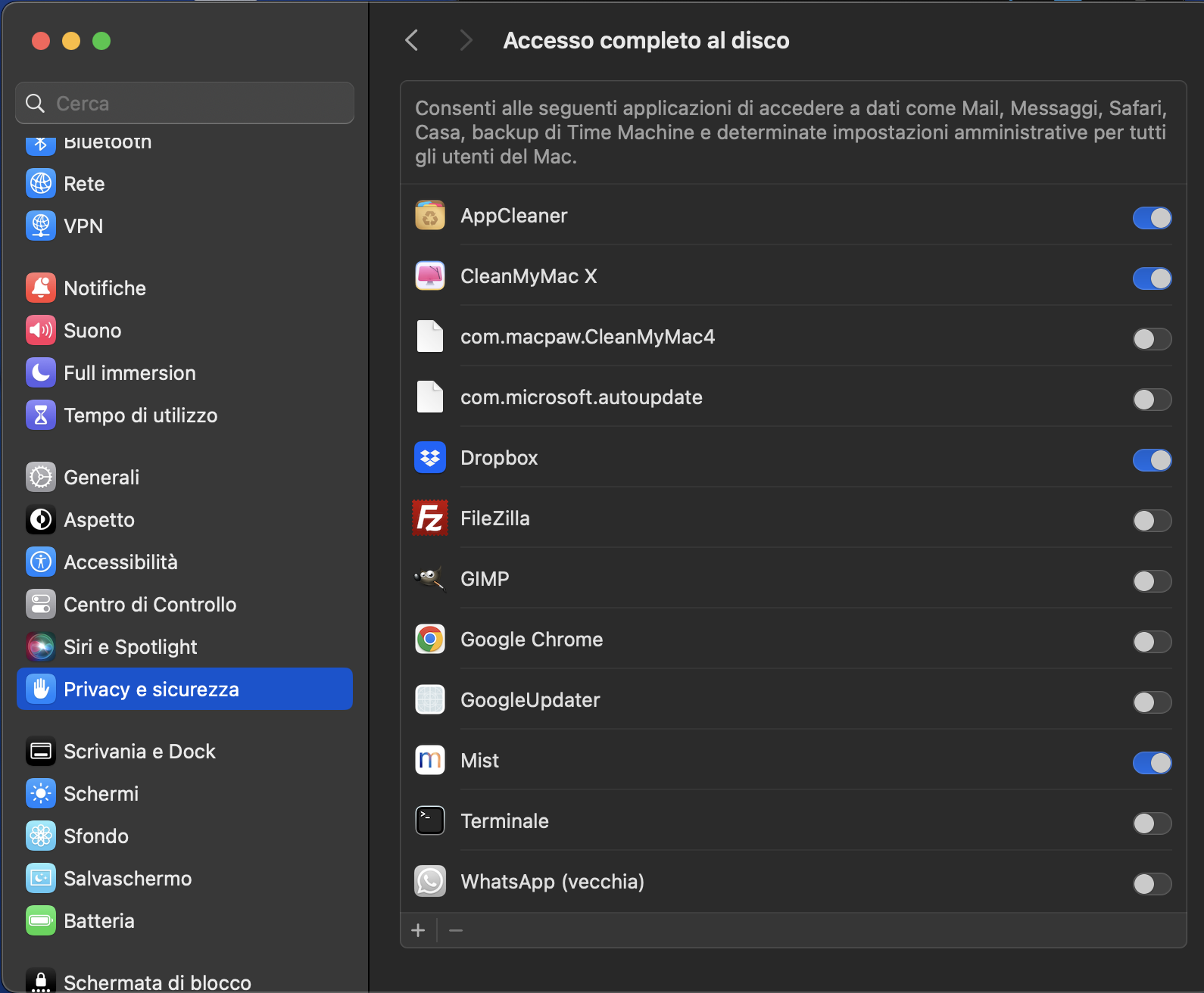1204x993 pixels.
Task: Open the Sfondo settings
Action: (x=185, y=836)
